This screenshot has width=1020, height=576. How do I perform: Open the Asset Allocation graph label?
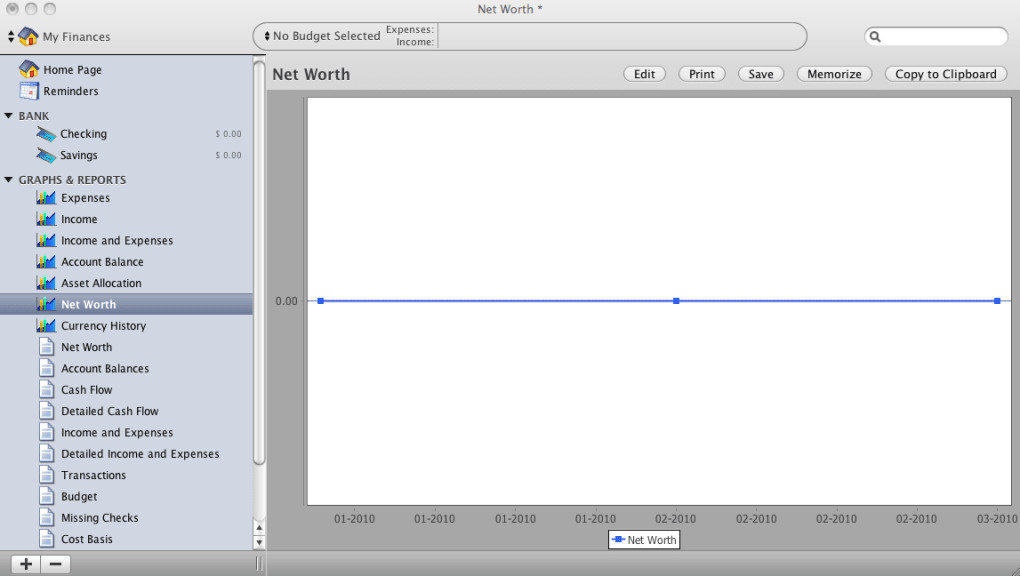pyautogui.click(x=101, y=283)
